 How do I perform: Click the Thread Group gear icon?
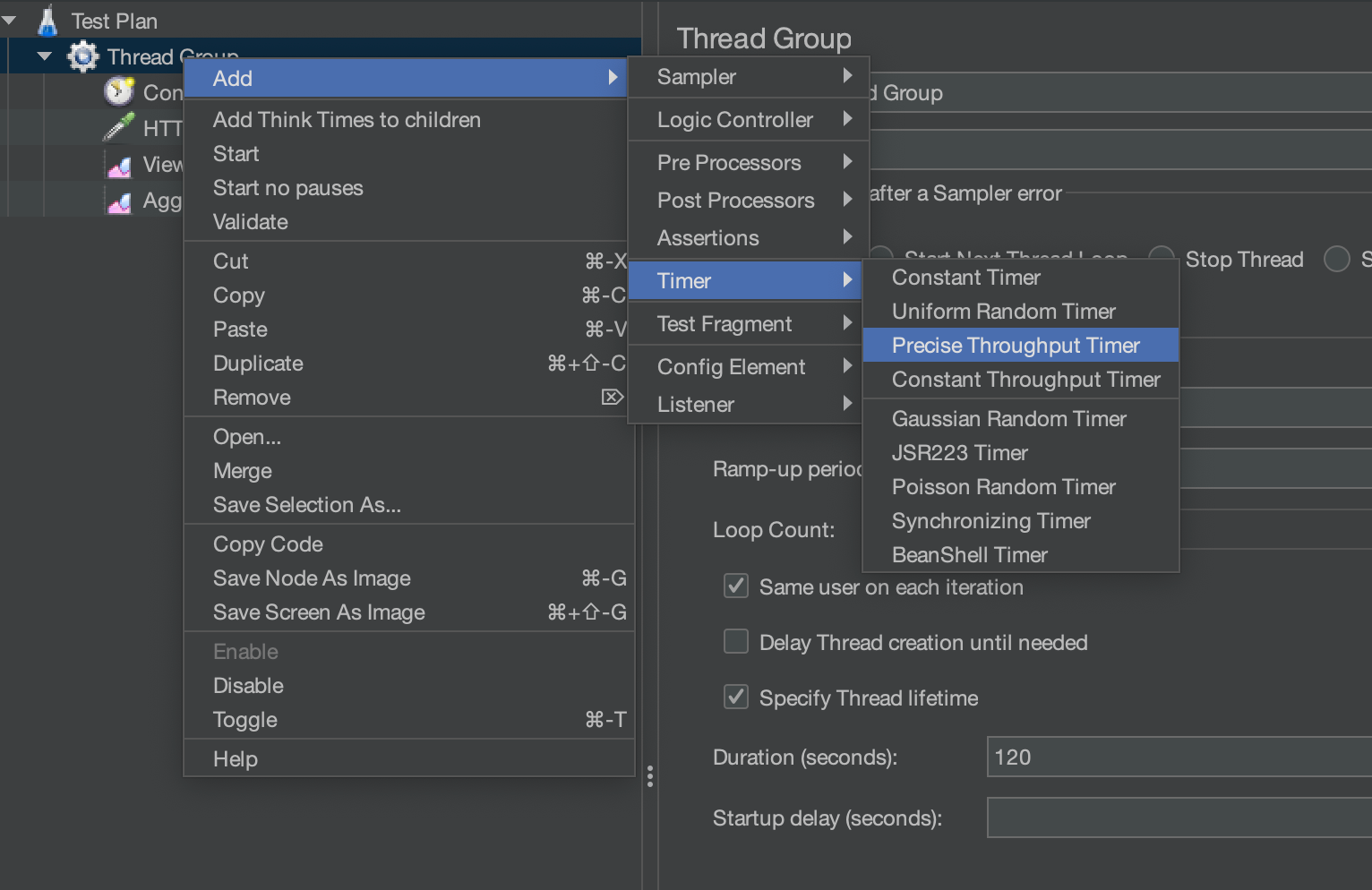click(x=83, y=56)
